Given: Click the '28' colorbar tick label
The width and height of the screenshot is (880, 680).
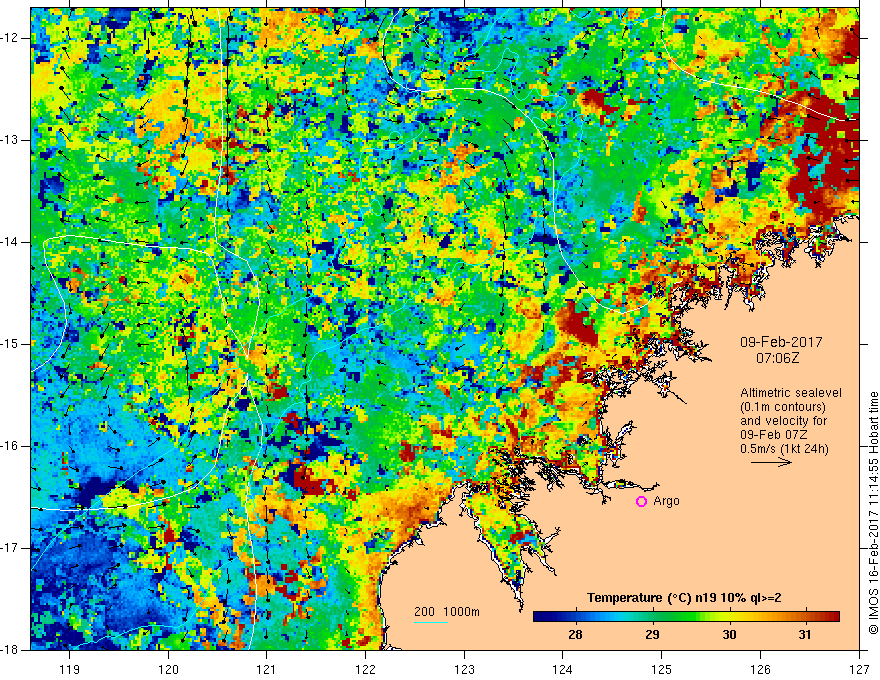Looking at the screenshot, I should click(x=575, y=635).
